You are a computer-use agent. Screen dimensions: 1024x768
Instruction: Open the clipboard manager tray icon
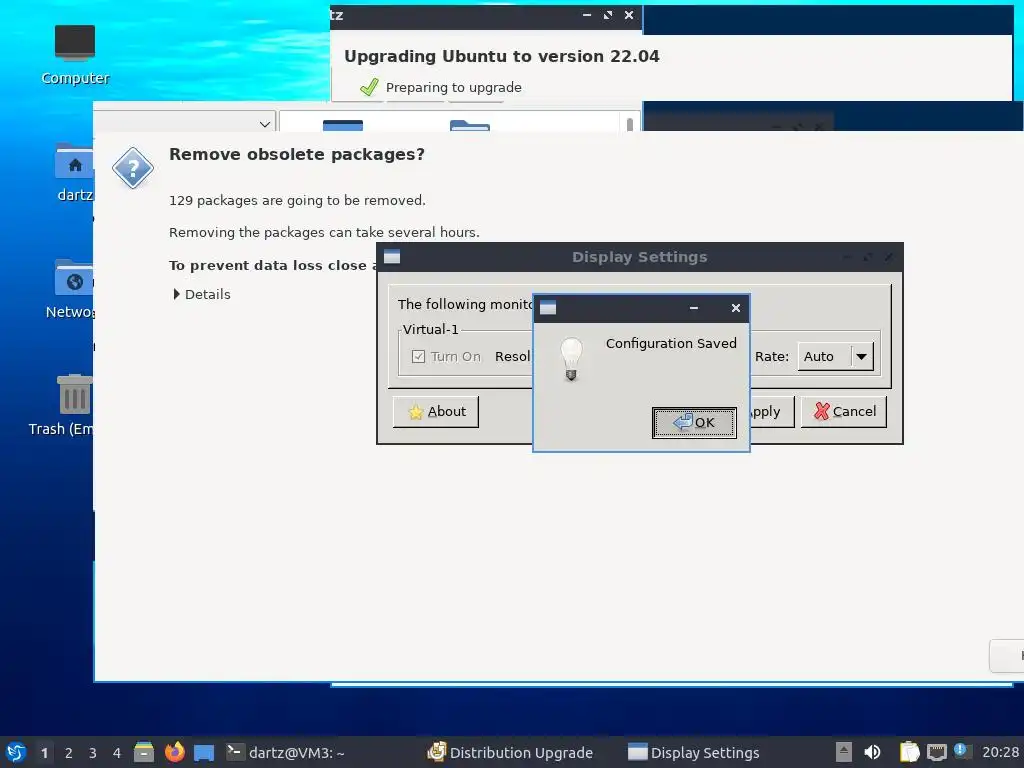[909, 752]
